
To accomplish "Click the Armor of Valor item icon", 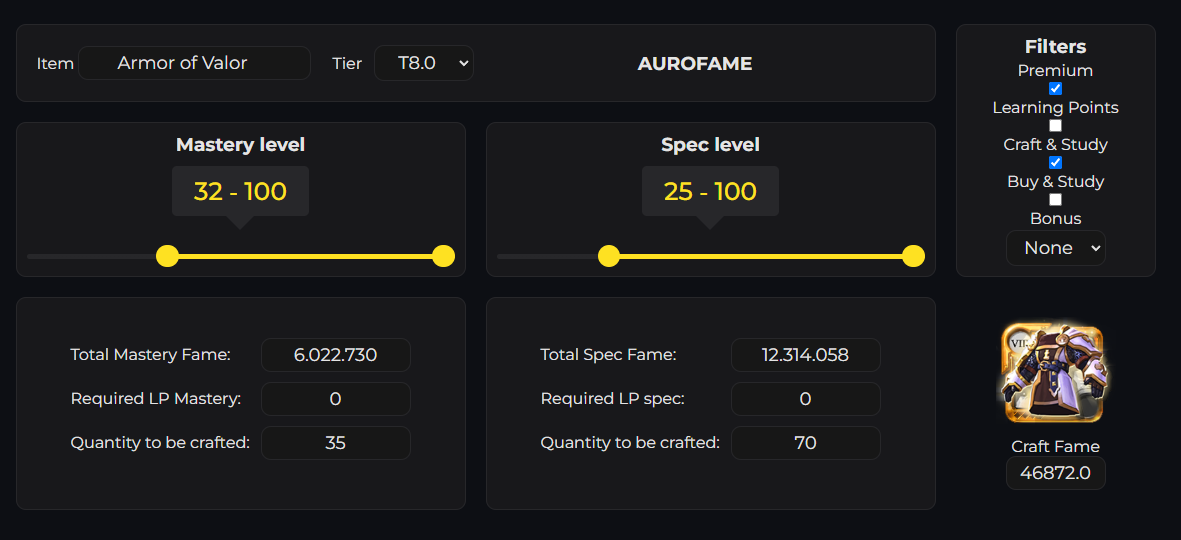I will (x=1055, y=373).
